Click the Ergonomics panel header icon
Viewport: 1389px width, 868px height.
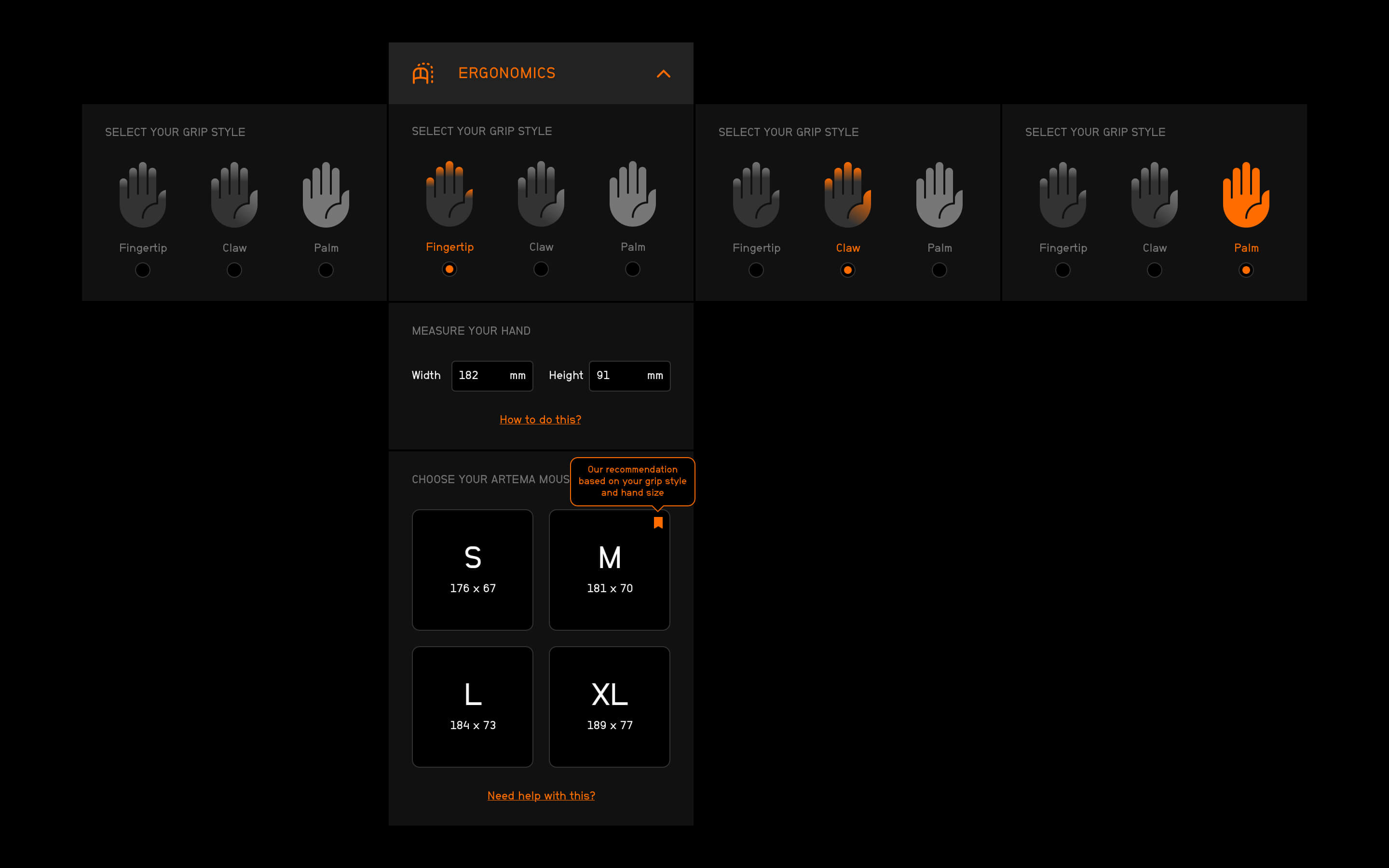[421, 72]
